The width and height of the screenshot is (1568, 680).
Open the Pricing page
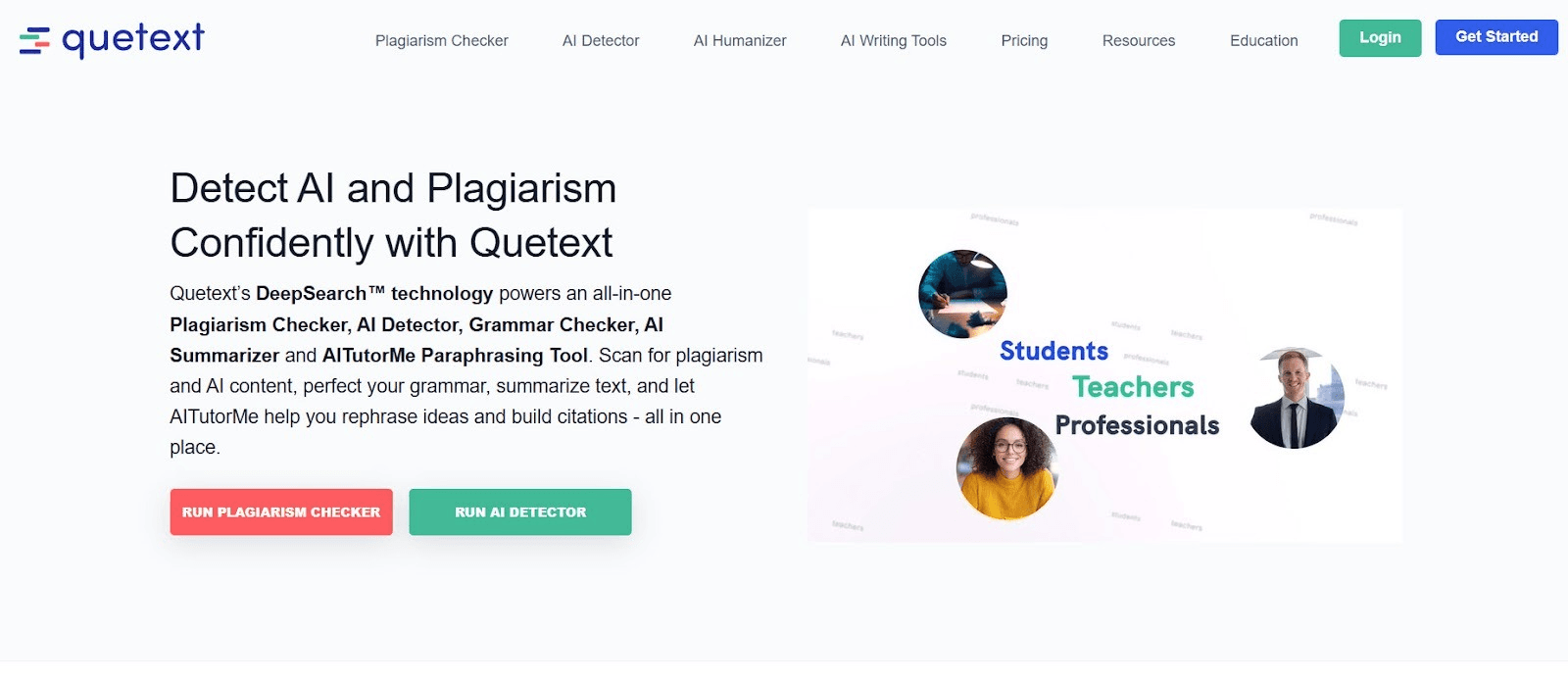point(1024,40)
